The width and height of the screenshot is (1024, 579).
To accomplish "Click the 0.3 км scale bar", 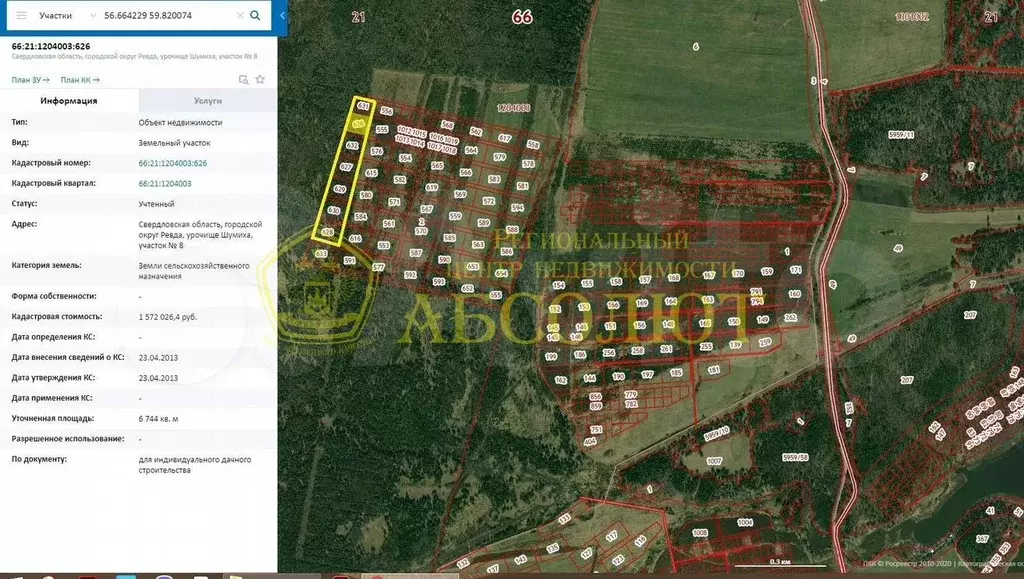I will point(780,563).
